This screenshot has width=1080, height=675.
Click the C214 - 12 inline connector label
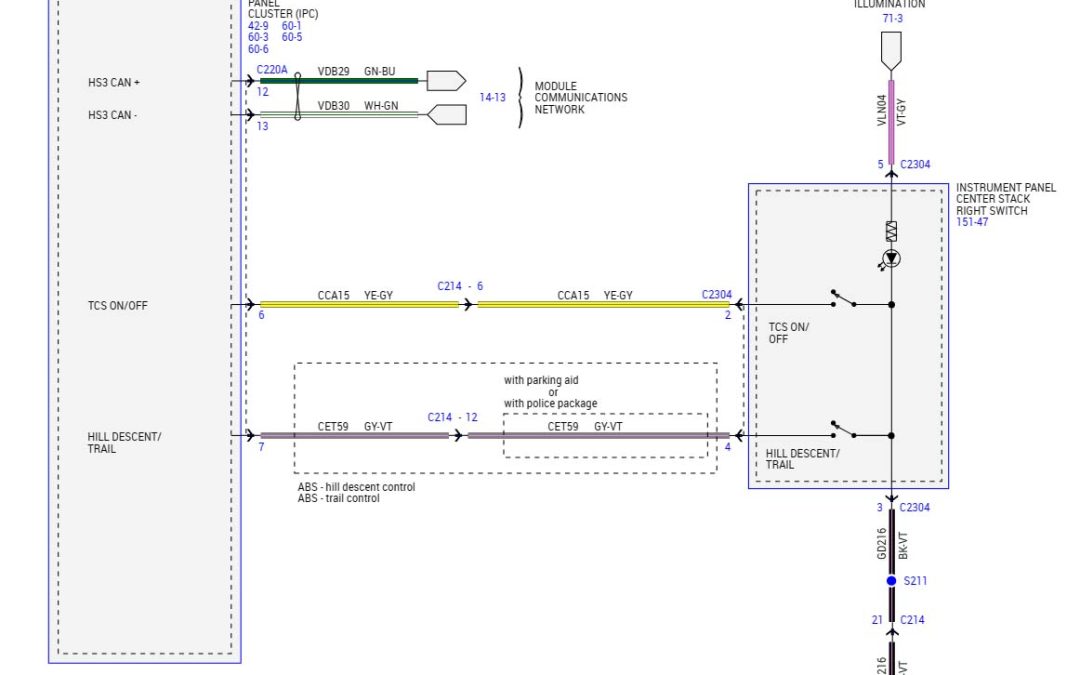[x=452, y=417]
